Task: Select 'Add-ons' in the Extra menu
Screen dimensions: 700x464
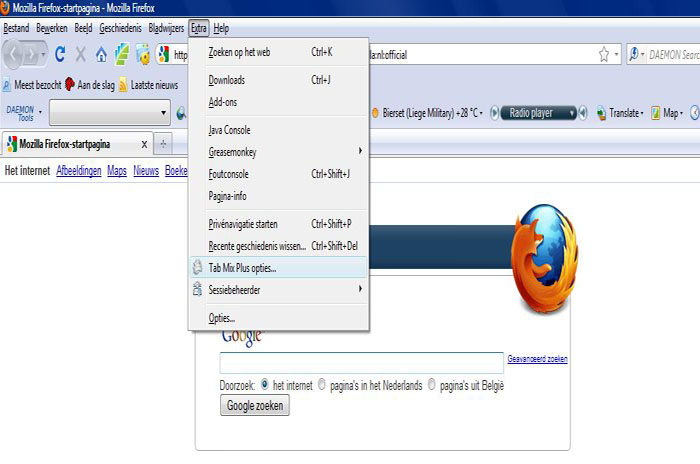Action: point(279,102)
